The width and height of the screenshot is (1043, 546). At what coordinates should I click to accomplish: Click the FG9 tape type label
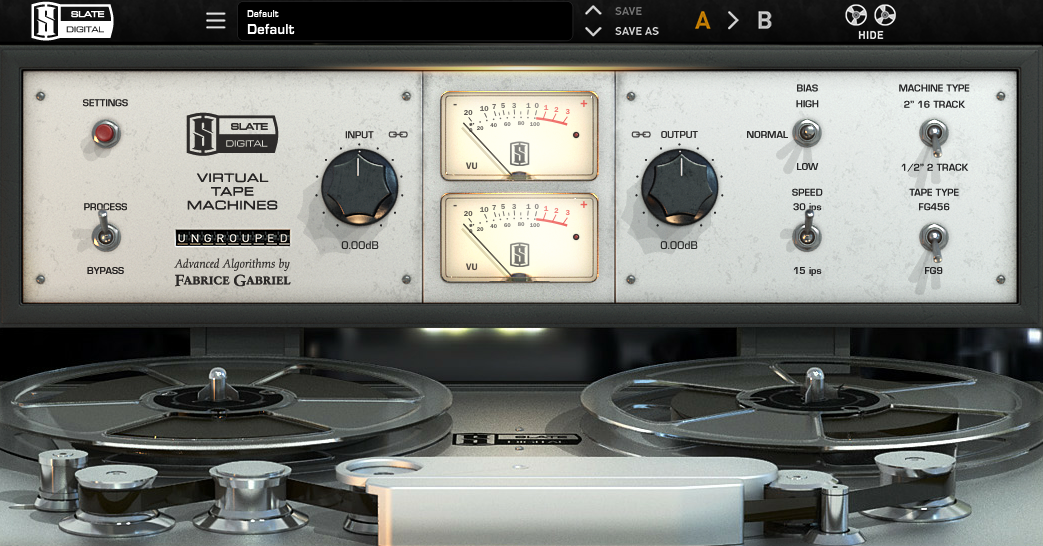[x=933, y=271]
